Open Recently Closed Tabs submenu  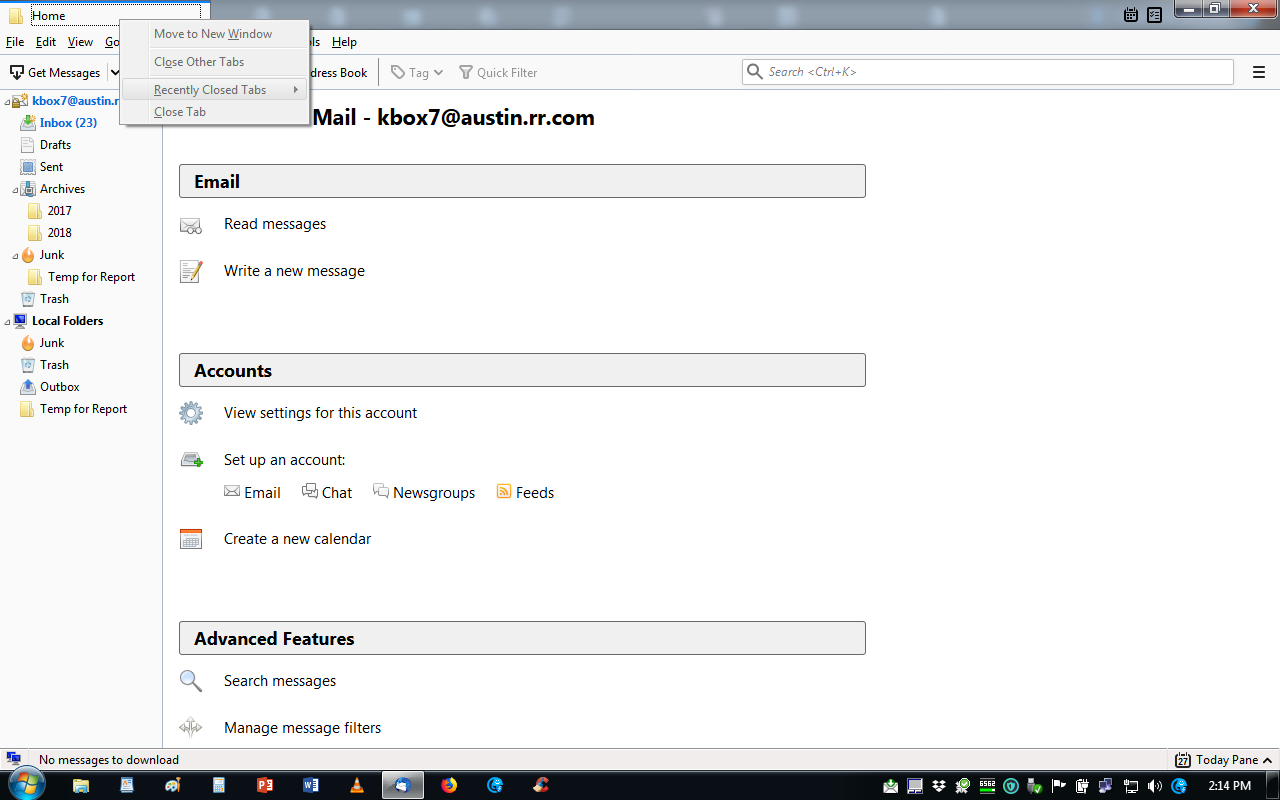[215, 90]
